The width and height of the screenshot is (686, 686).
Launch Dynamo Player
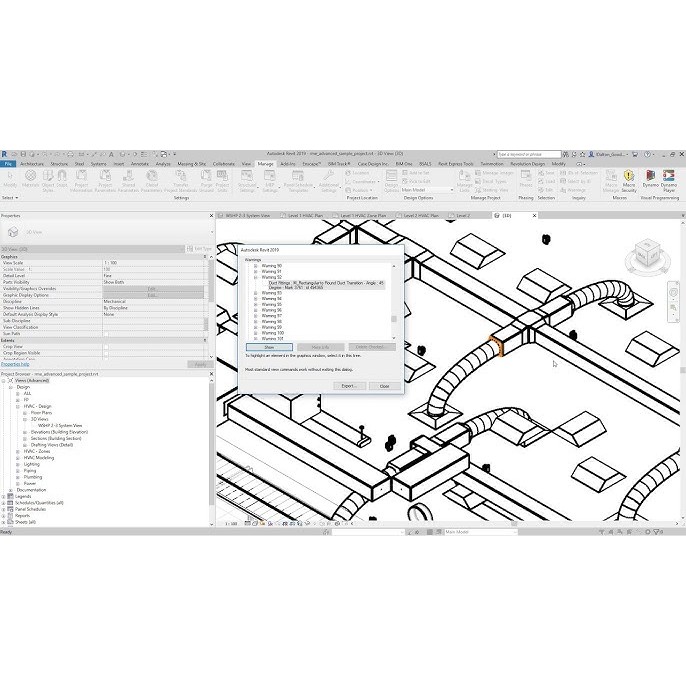(x=669, y=181)
